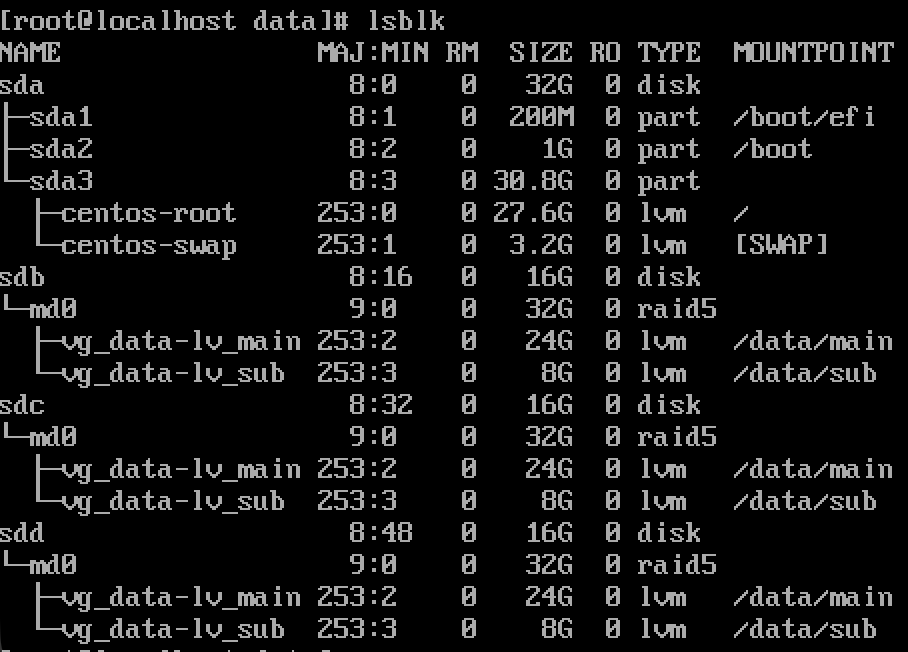Select the sda1 partition entry

click(x=61, y=117)
